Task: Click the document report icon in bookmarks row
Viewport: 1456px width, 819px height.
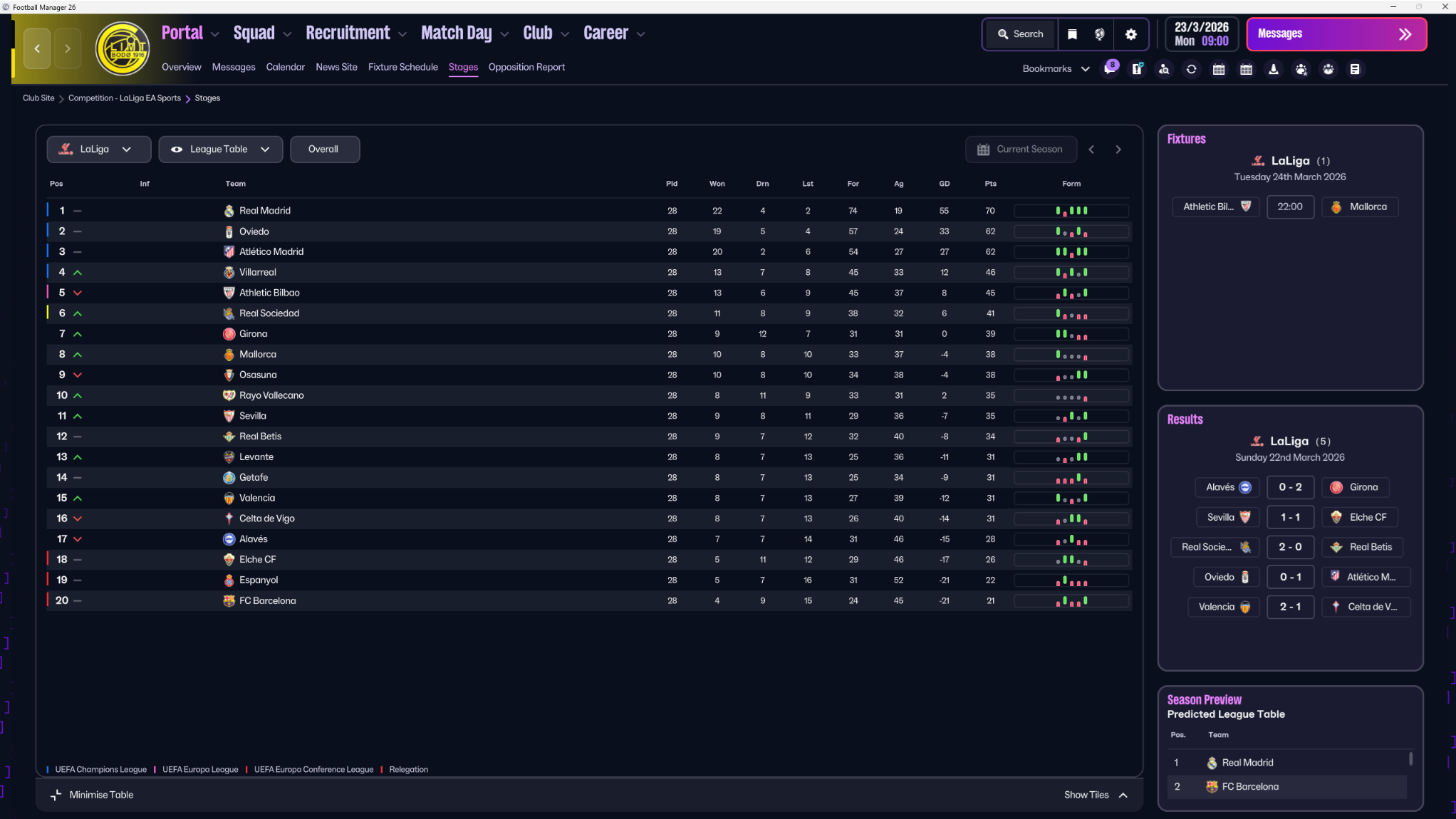Action: (x=1355, y=69)
